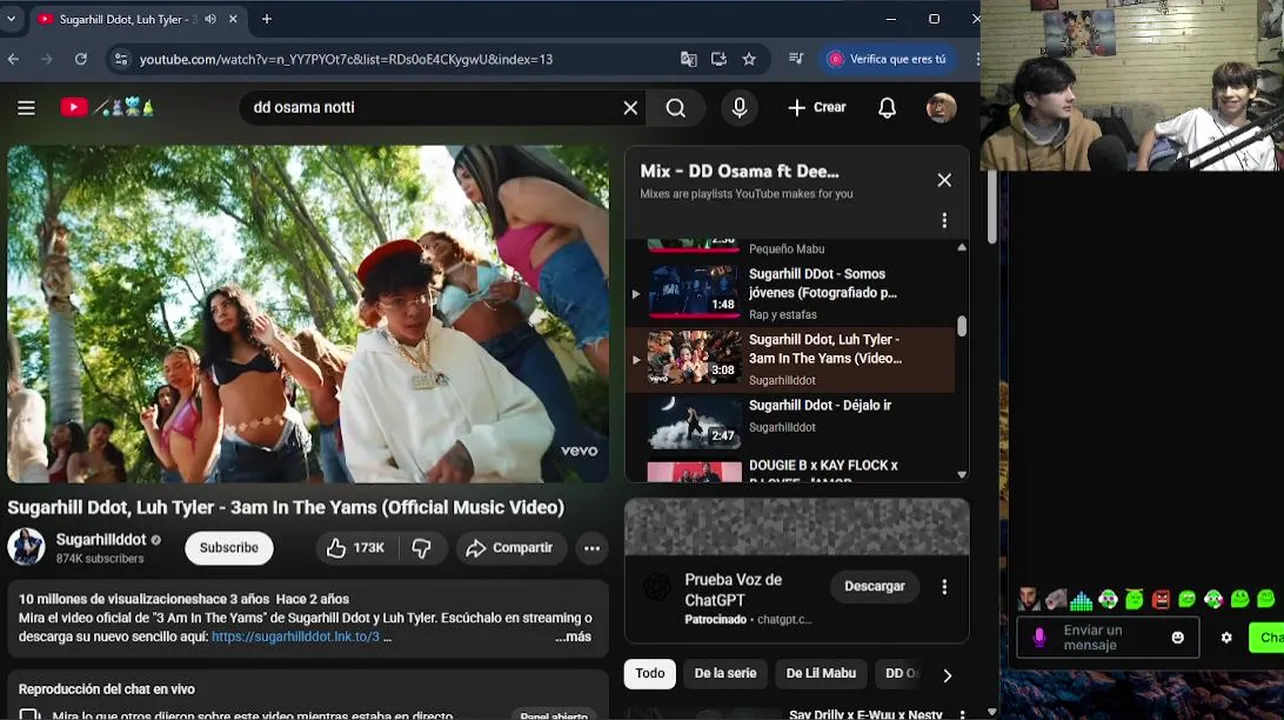The height and width of the screenshot is (720, 1284).
Task: Click Descargar on ChatGPT ad
Action: [x=874, y=587]
